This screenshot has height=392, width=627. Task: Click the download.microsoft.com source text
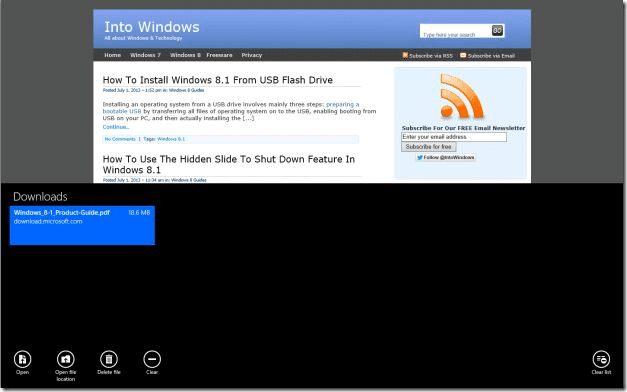tap(48, 221)
